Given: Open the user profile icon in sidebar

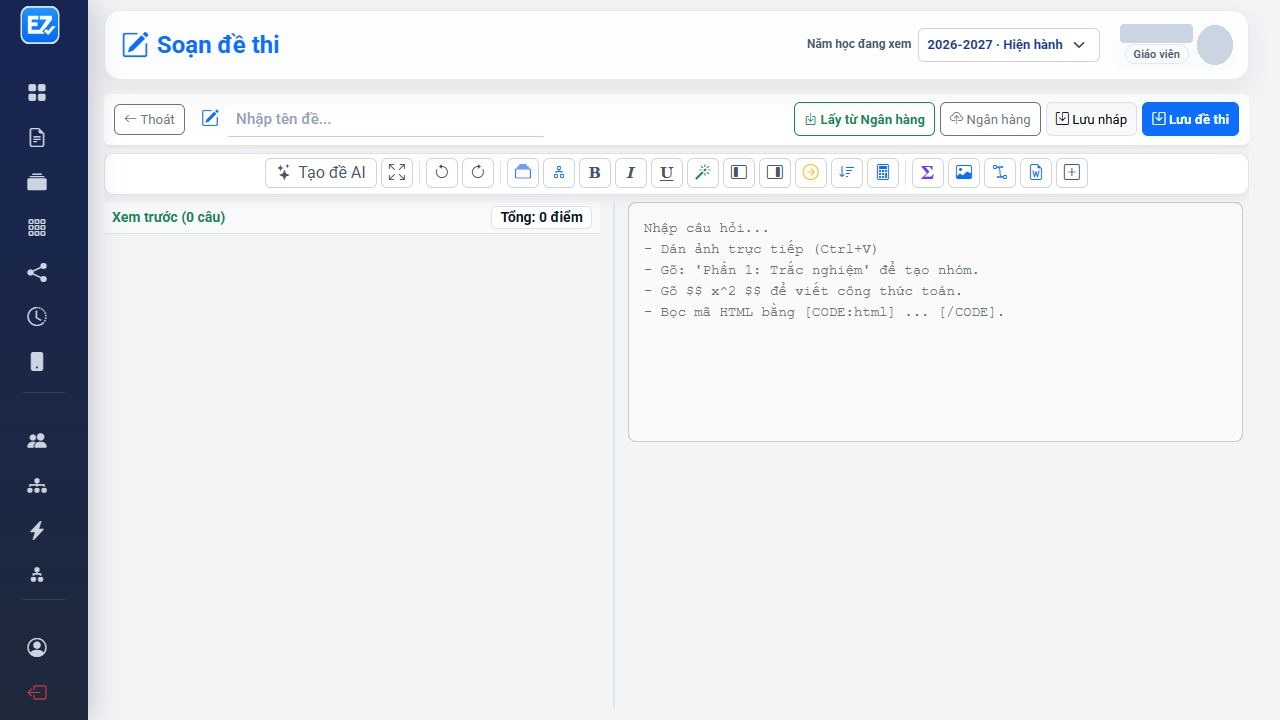Looking at the screenshot, I should 37,648.
